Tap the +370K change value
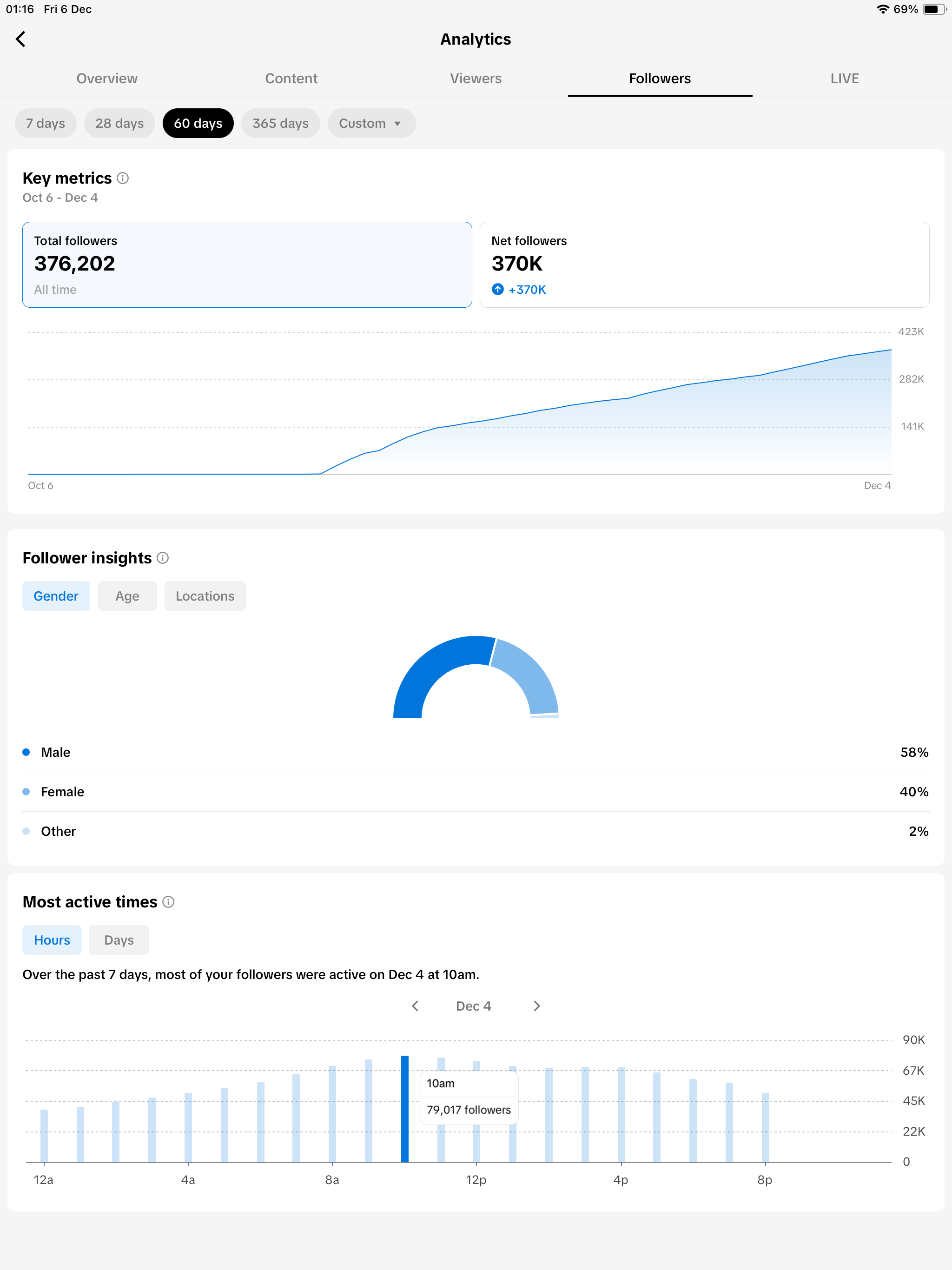Screen dimensions: 952x1270 527,289
